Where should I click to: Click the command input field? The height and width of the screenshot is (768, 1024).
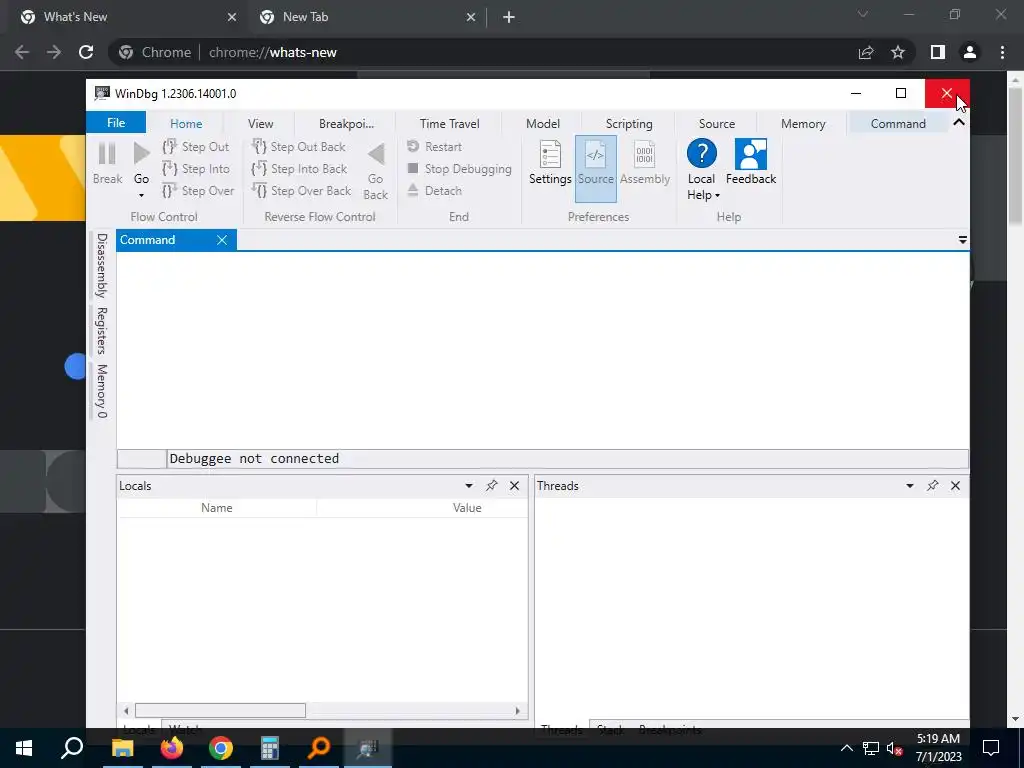coord(567,458)
